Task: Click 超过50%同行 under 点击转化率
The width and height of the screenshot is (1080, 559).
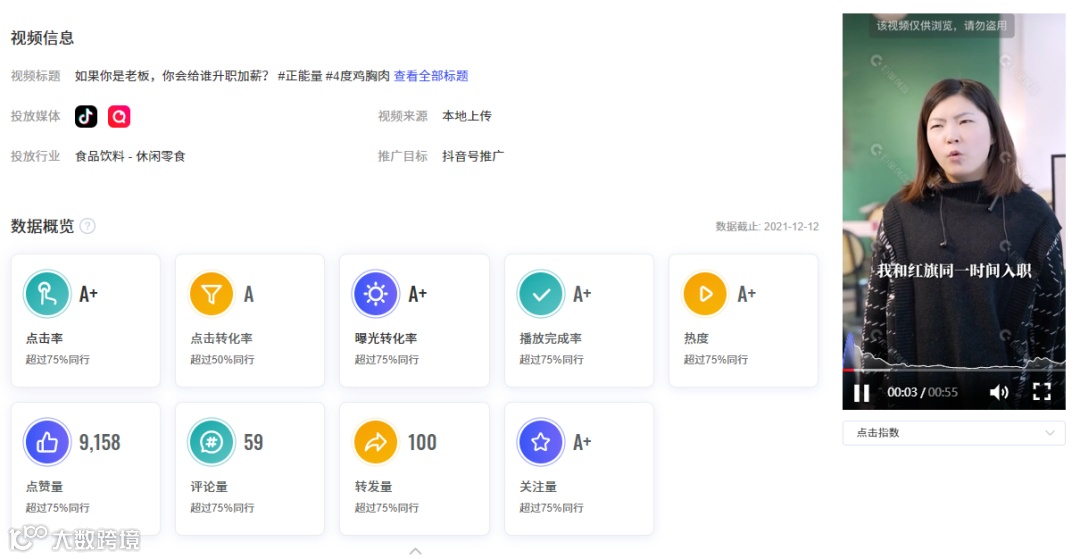Action: tap(222, 359)
